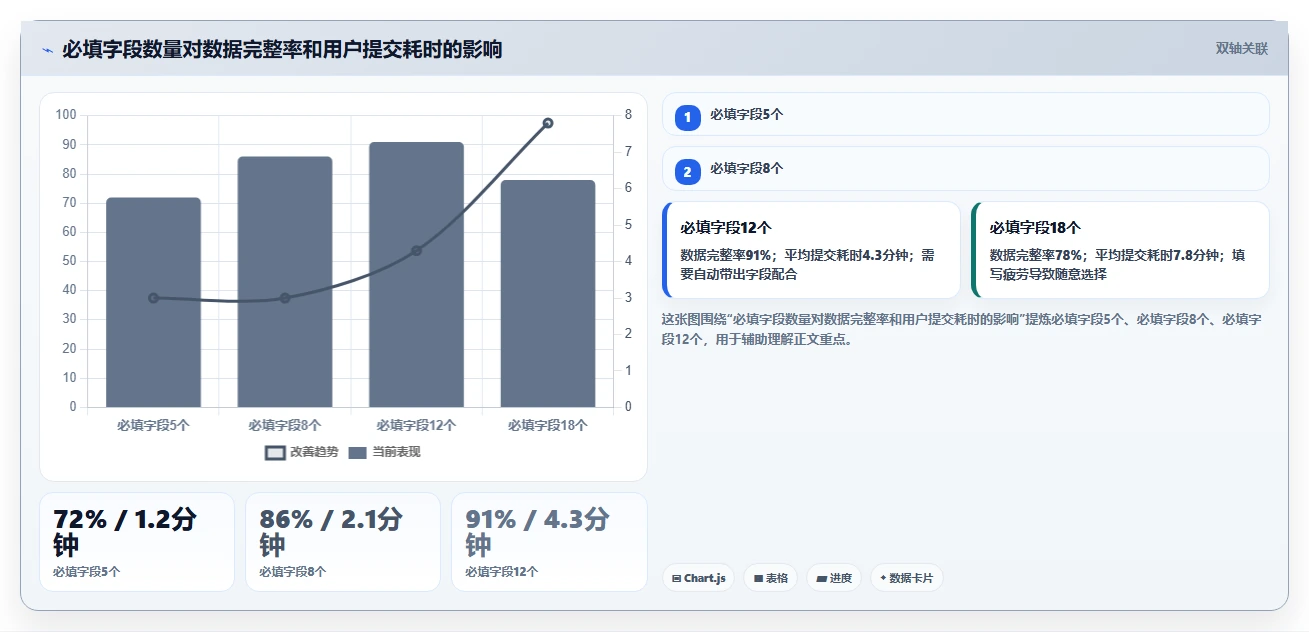Click the 进度 tag
This screenshot has width=1309, height=632.
(x=833, y=578)
